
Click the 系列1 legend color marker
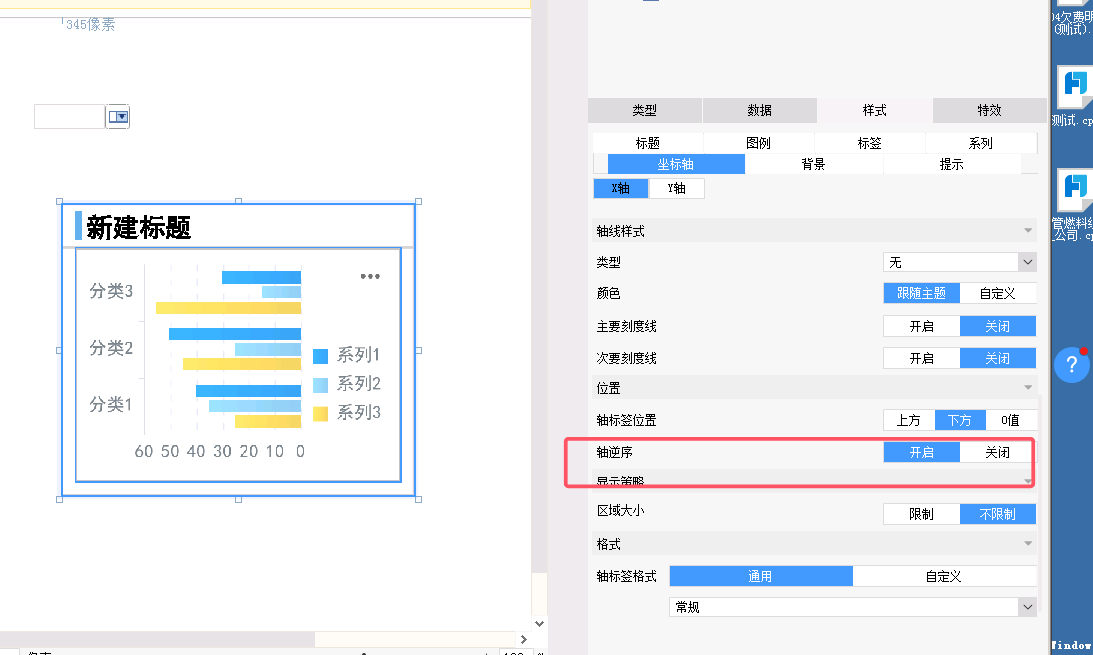(x=321, y=356)
